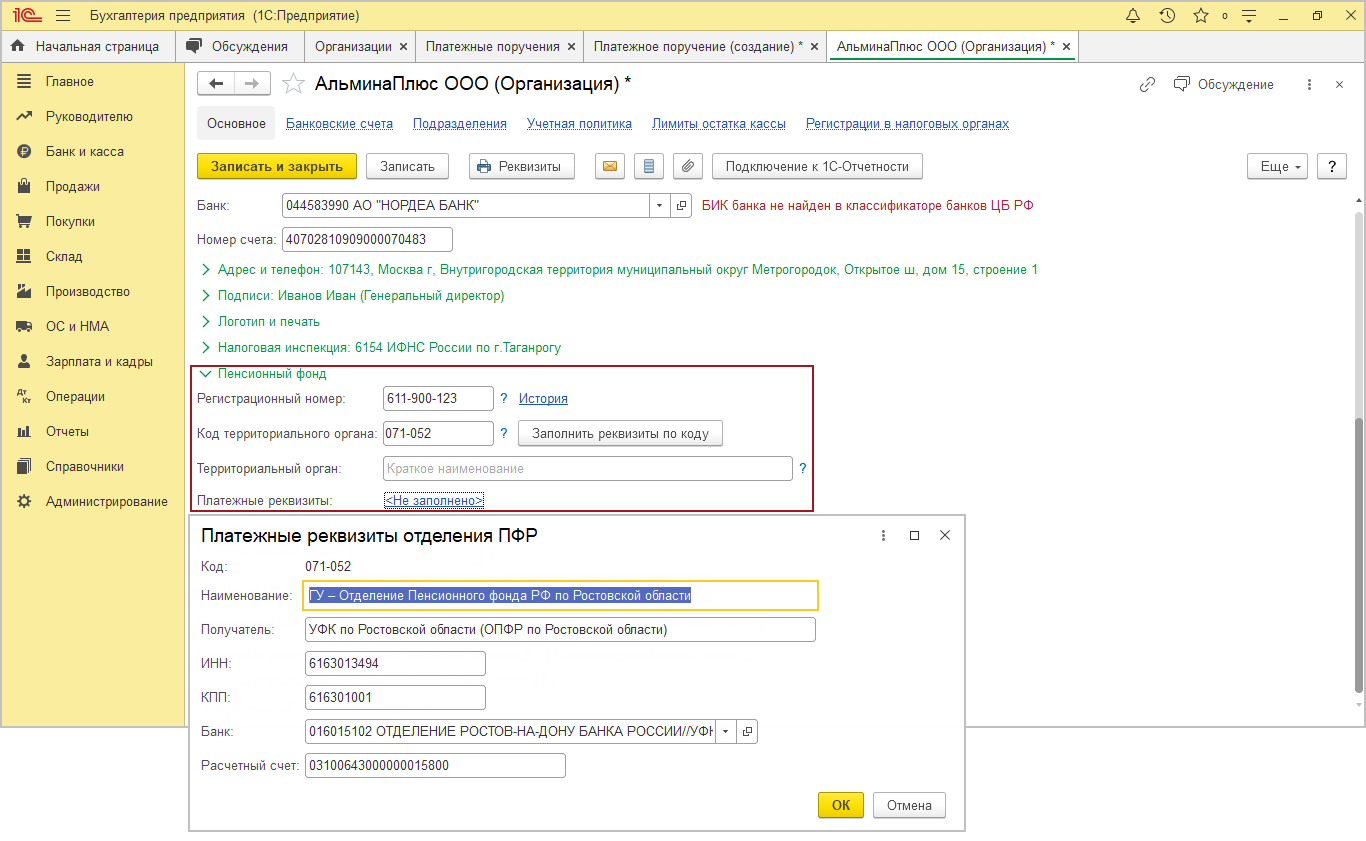Screen dimensions: 1366x841
Task: Open ПФР dialog three-dot menu
Action: click(883, 536)
